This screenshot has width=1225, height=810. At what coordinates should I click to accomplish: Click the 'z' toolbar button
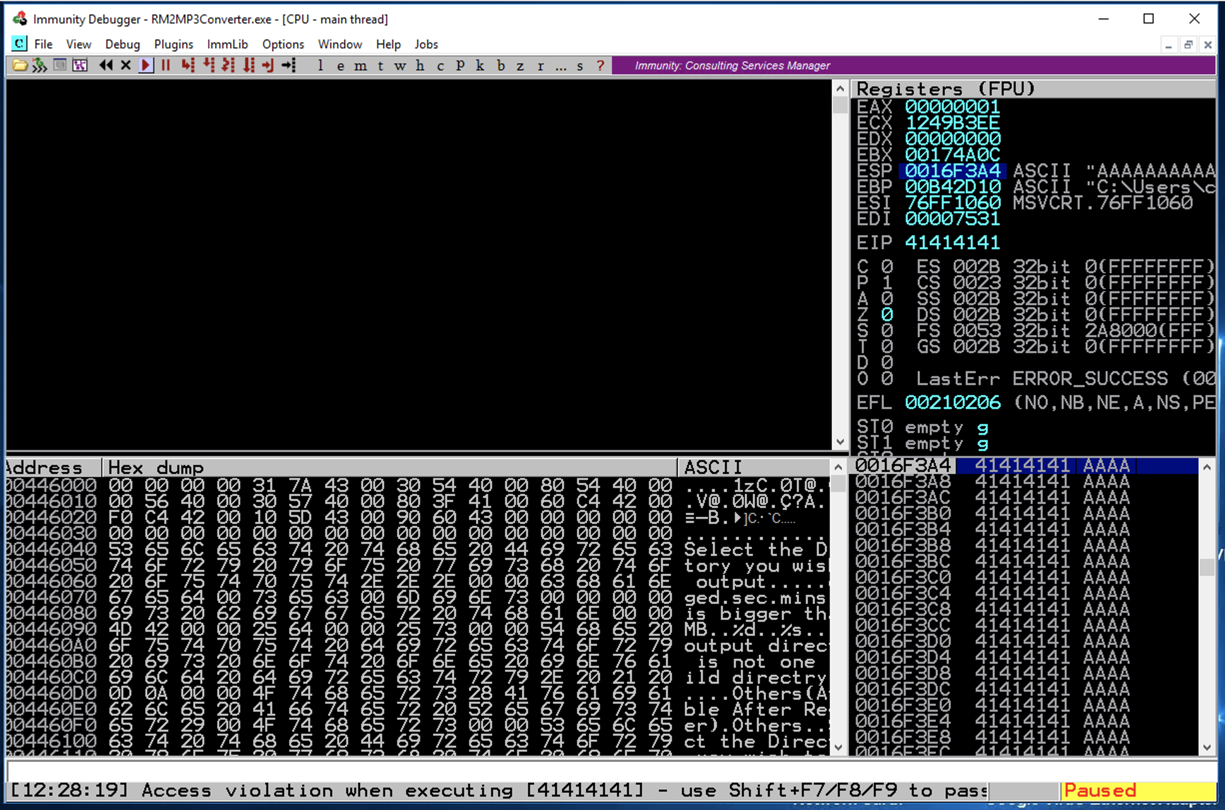point(520,65)
